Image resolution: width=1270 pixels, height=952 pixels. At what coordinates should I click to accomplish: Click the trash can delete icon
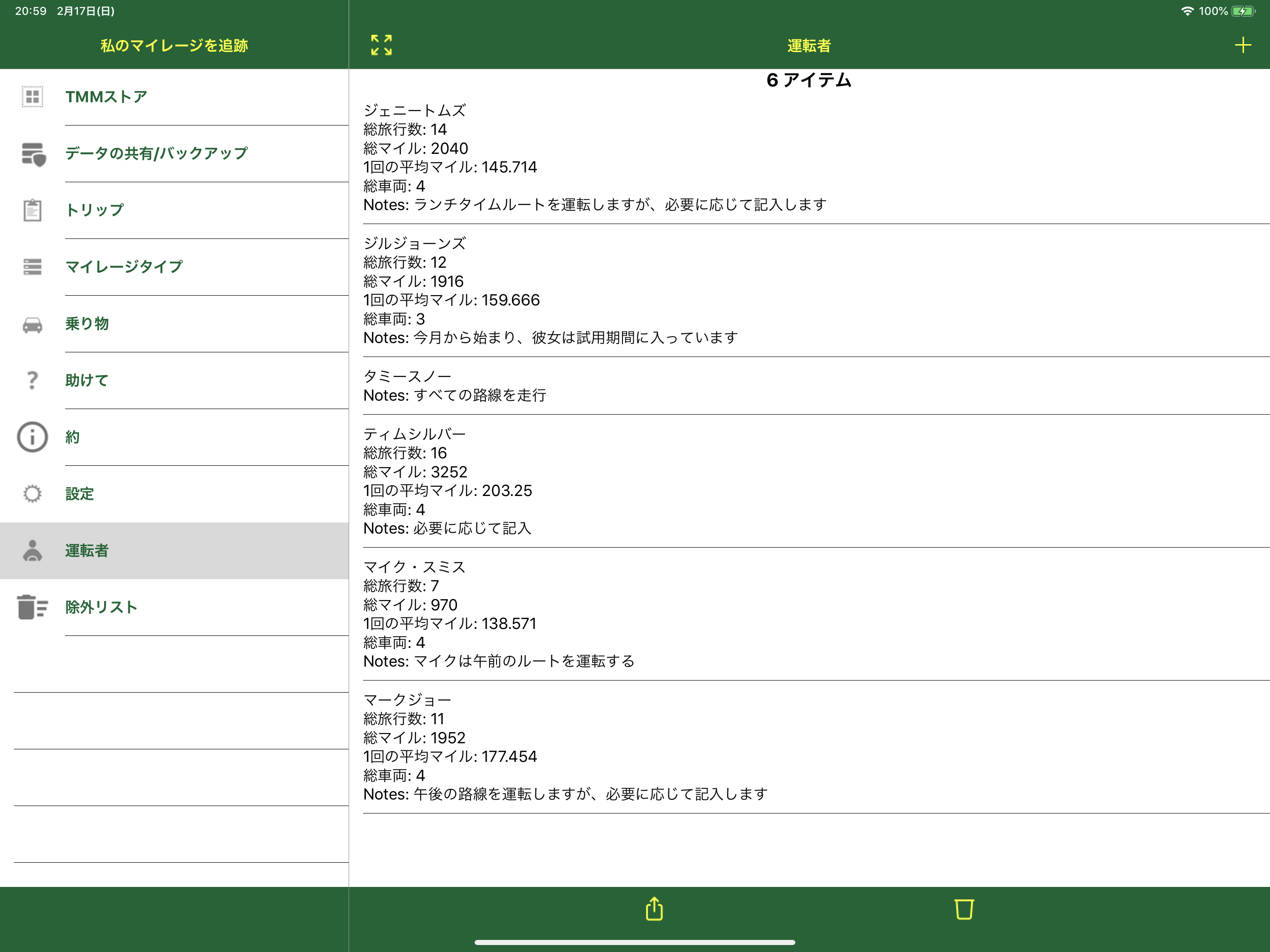pyautogui.click(x=964, y=909)
